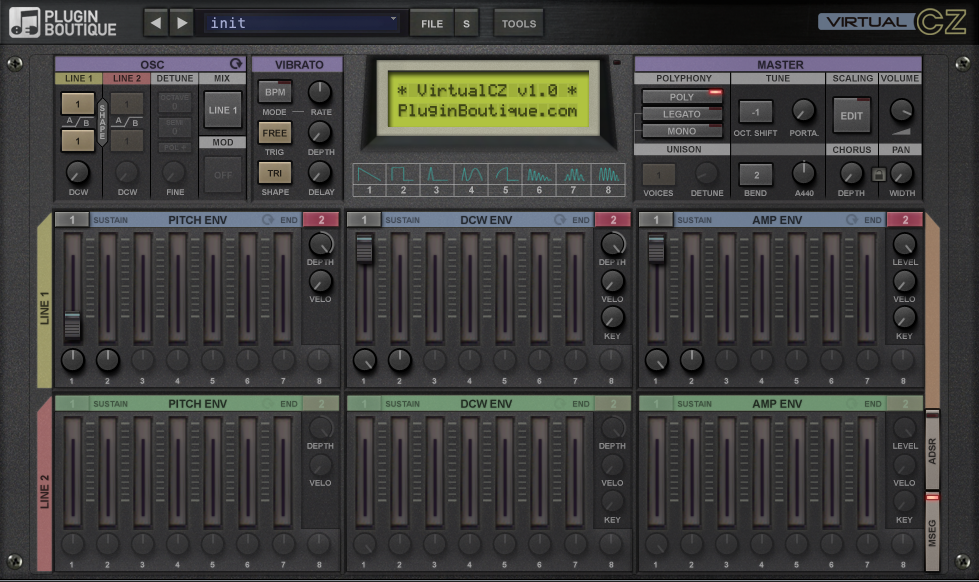Open the TOOLS menu

tap(518, 23)
